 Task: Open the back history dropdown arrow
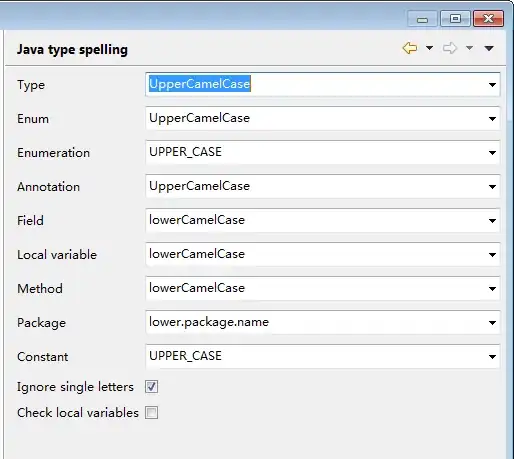430,48
